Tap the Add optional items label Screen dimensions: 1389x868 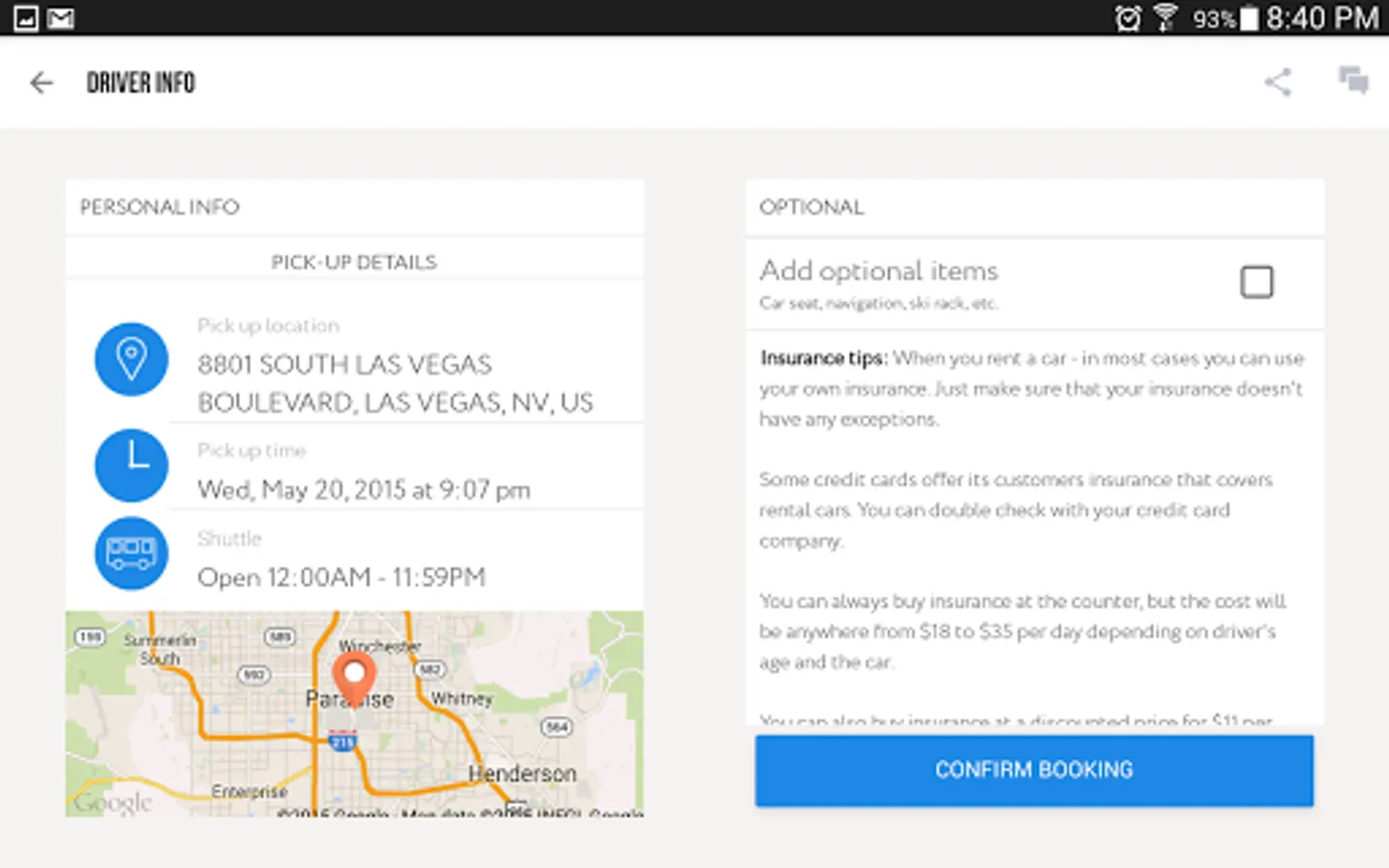[879, 271]
